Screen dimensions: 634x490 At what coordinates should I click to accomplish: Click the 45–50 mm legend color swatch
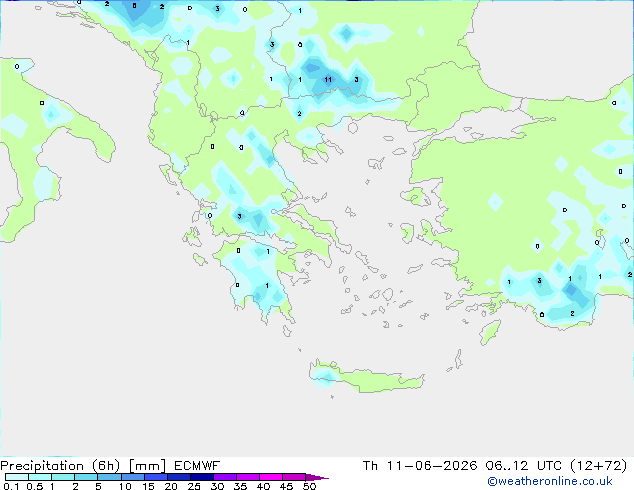click(x=294, y=477)
